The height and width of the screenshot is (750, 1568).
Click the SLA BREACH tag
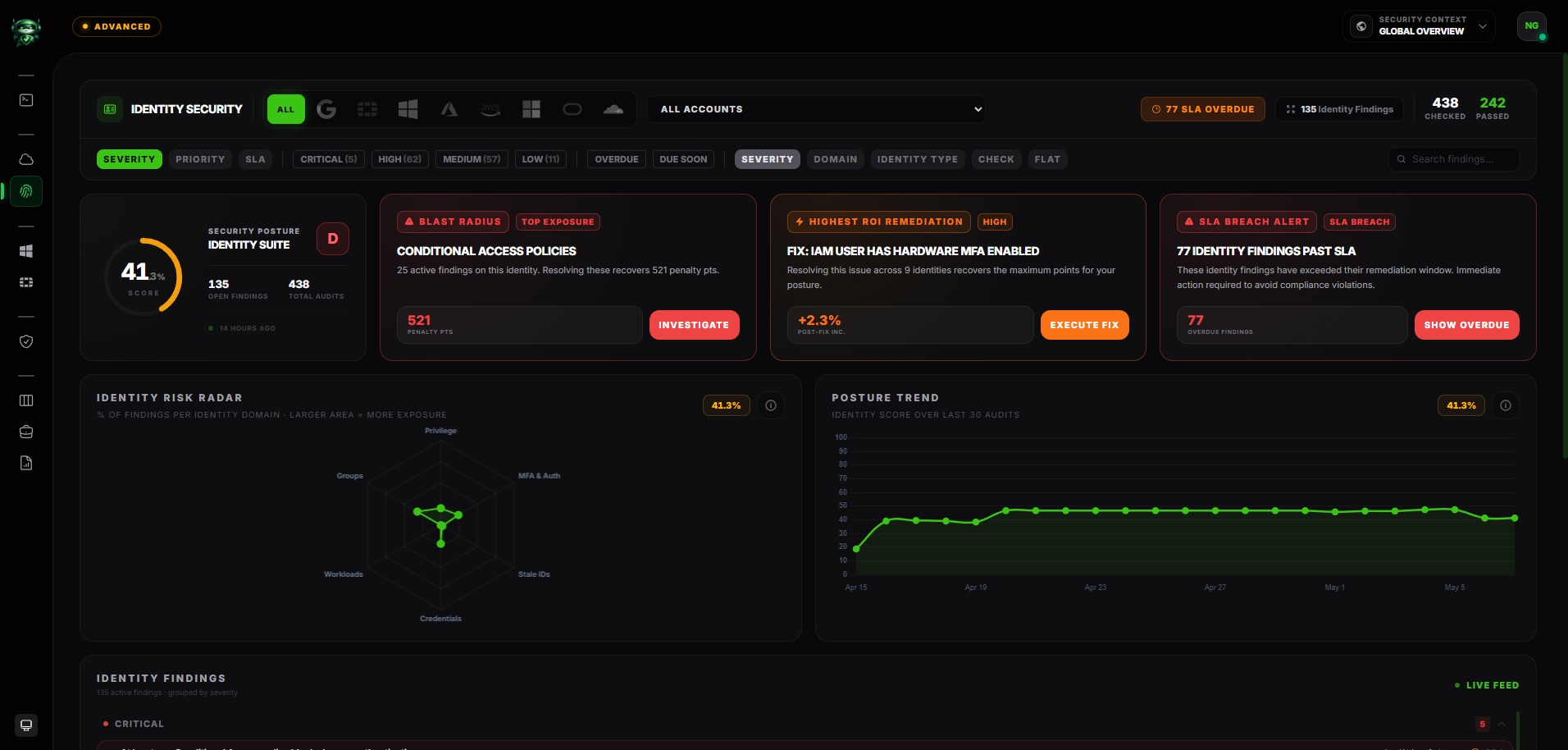click(x=1360, y=222)
